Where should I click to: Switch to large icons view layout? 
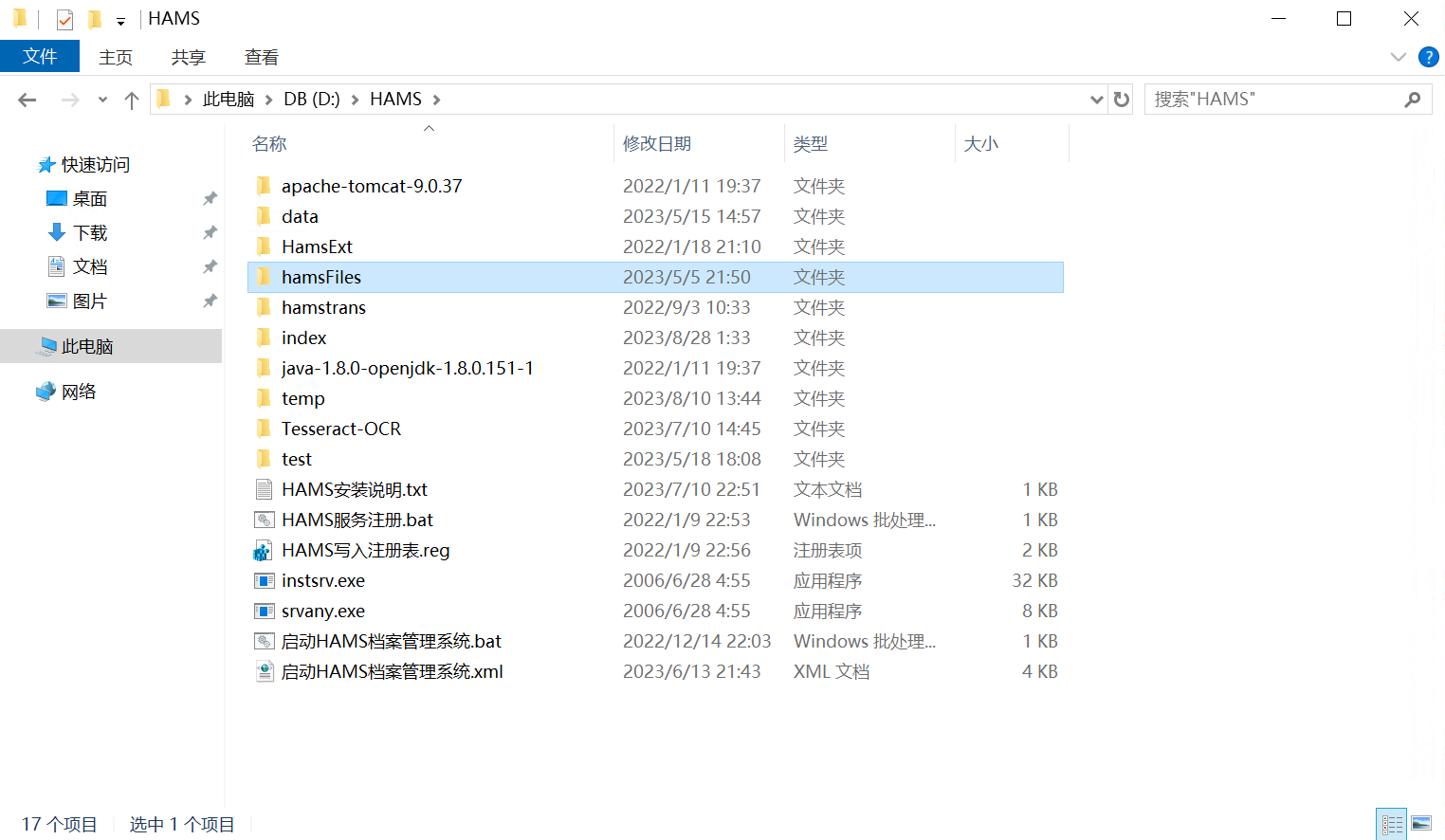(1421, 824)
